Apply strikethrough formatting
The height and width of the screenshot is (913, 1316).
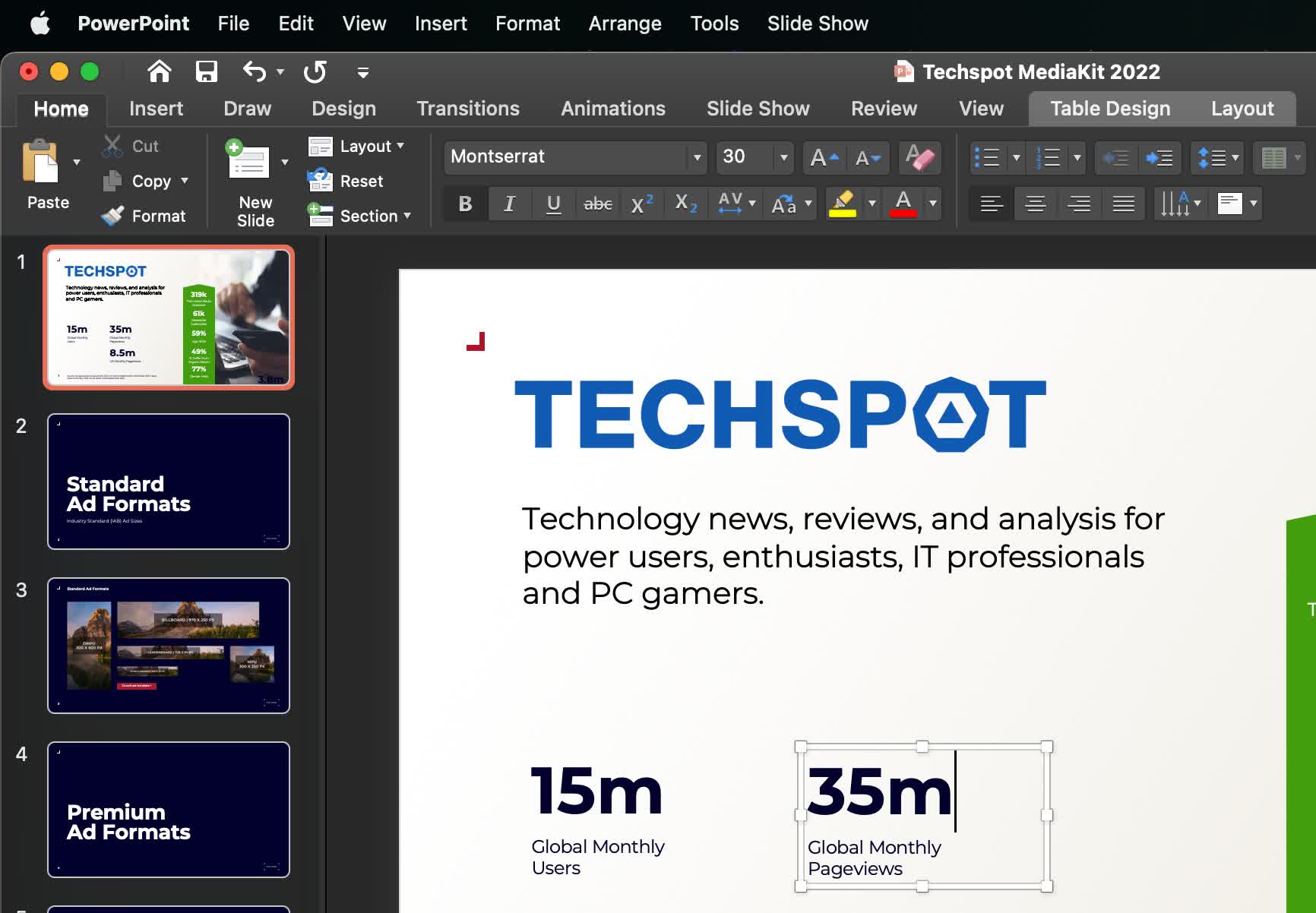pos(598,203)
